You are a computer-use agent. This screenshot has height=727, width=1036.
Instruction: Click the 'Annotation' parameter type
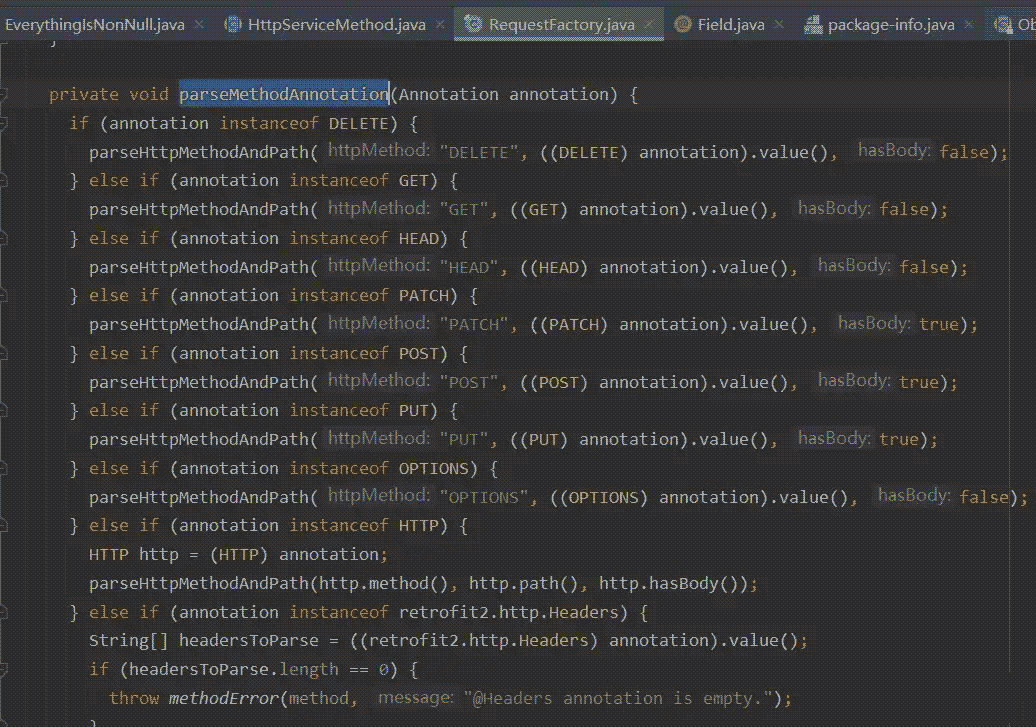click(448, 95)
